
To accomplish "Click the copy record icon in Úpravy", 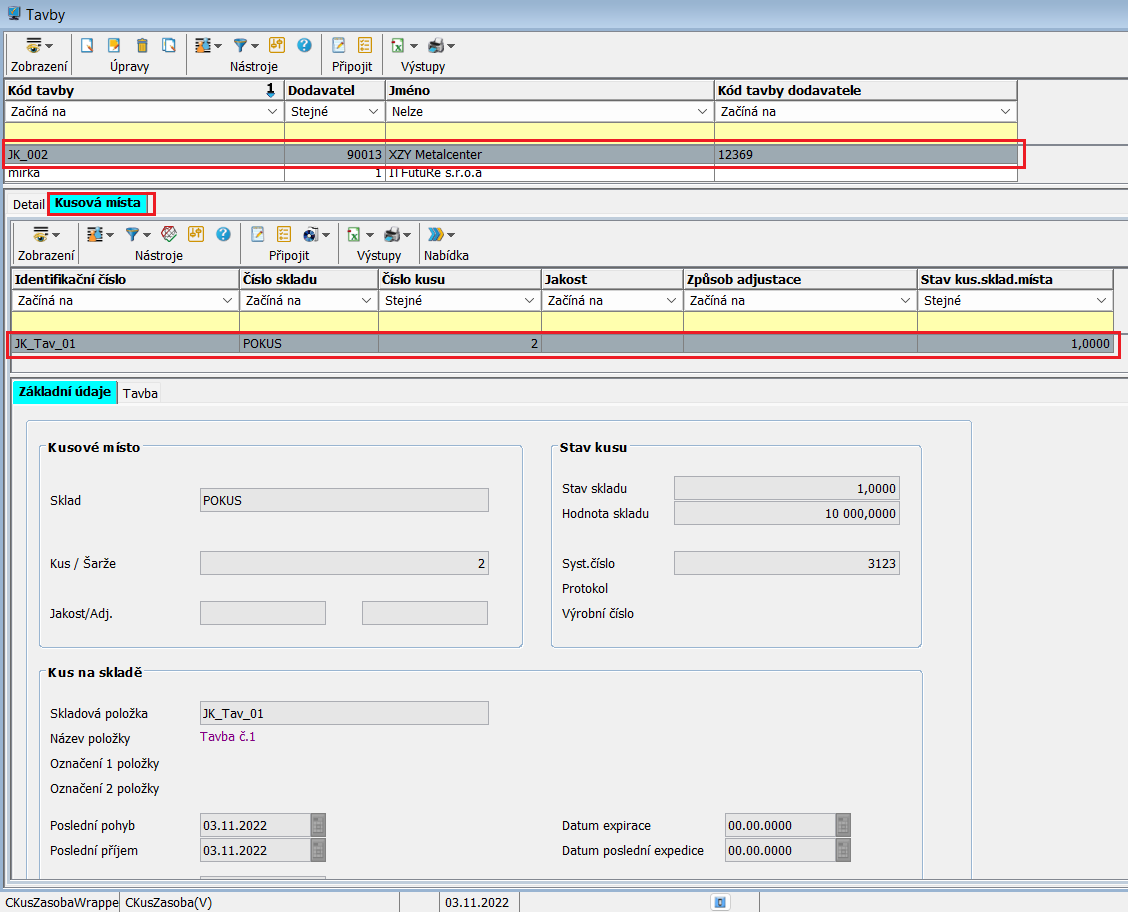I will (x=169, y=45).
